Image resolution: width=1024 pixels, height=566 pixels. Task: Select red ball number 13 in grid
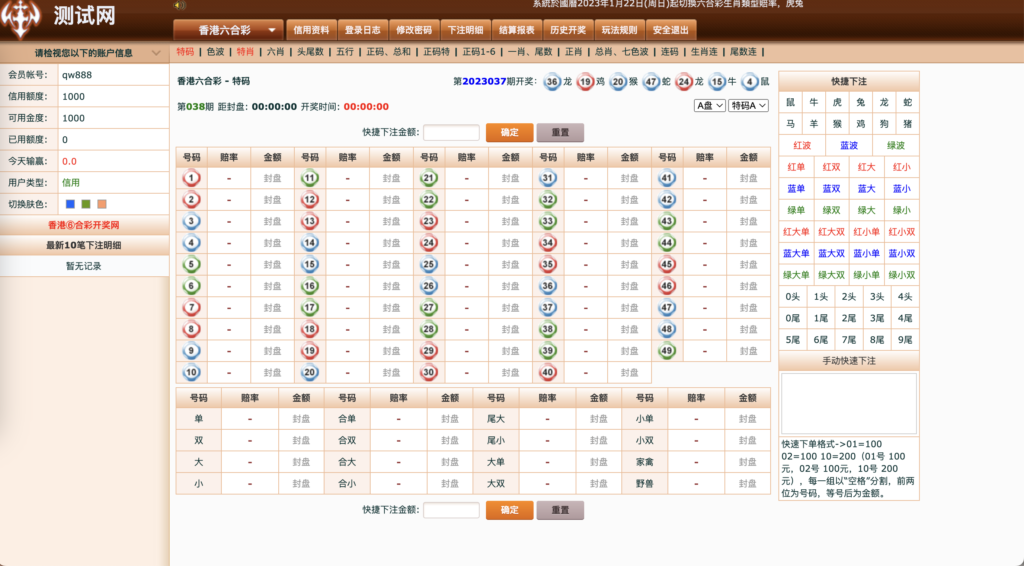(310, 221)
